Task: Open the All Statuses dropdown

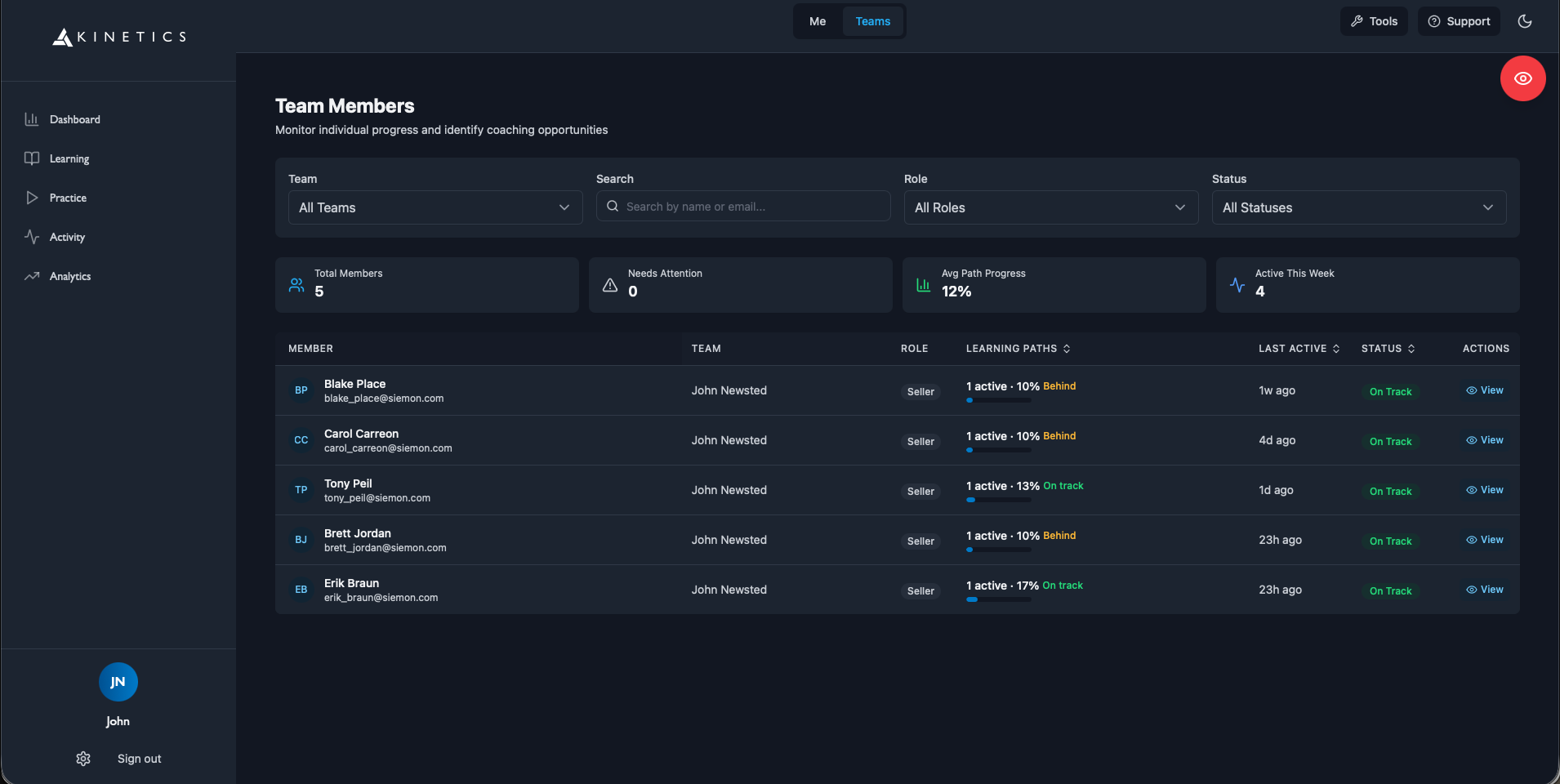Action: [1358, 207]
